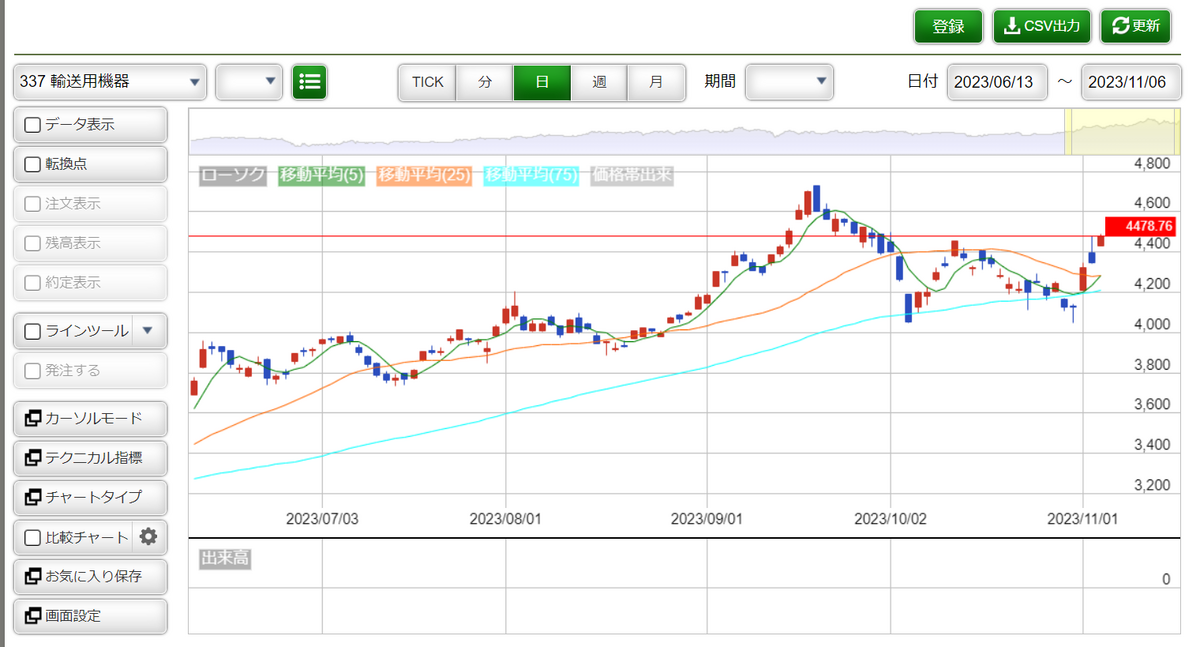This screenshot has width=1200, height=647.
Task: Click the 登録 button
Action: pos(948,27)
